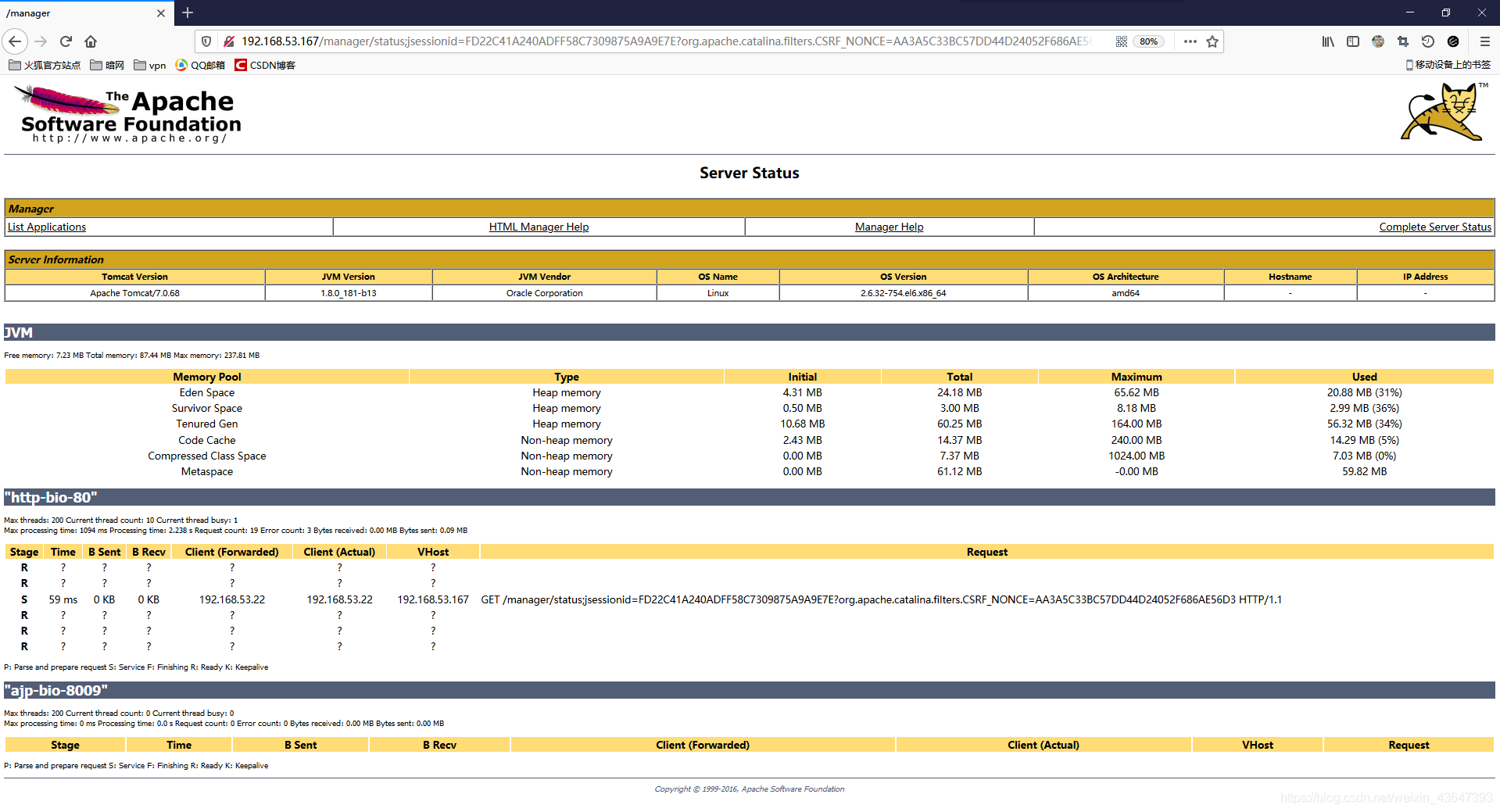Click the Memory Pool column header
This screenshot has width=1500, height=812.
point(207,377)
